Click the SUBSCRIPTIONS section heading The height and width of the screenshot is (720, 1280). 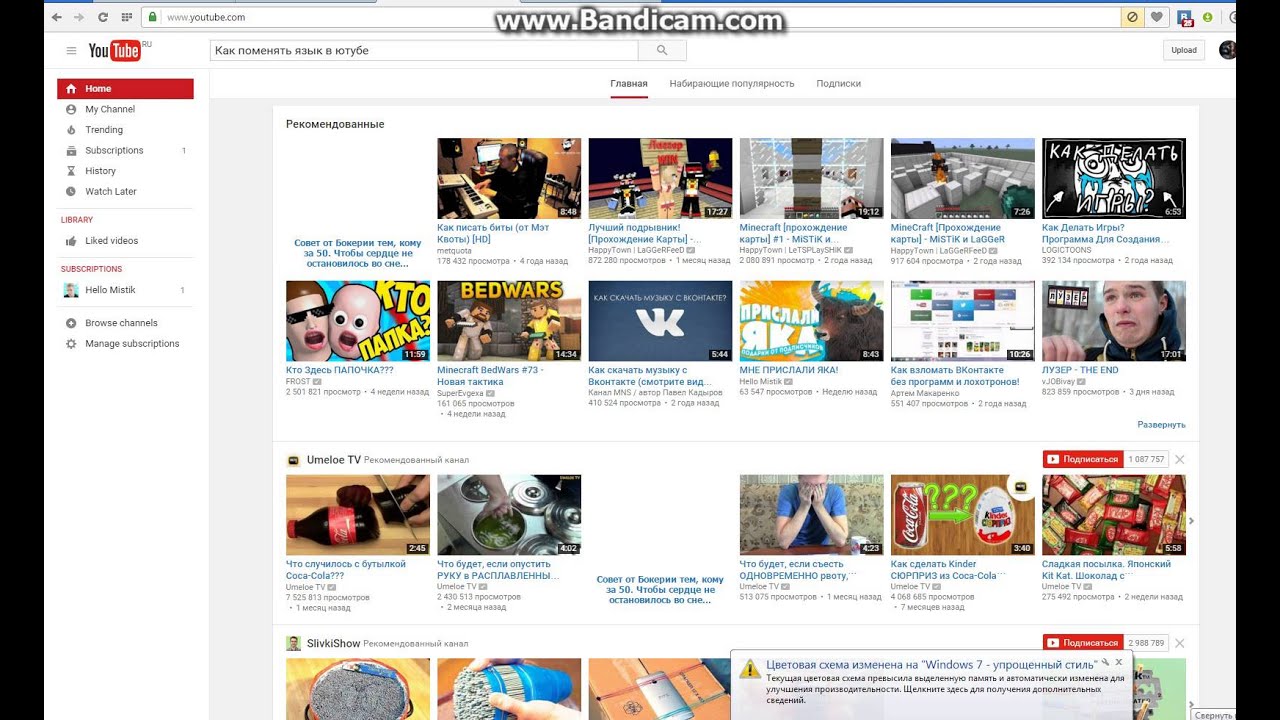pos(91,269)
